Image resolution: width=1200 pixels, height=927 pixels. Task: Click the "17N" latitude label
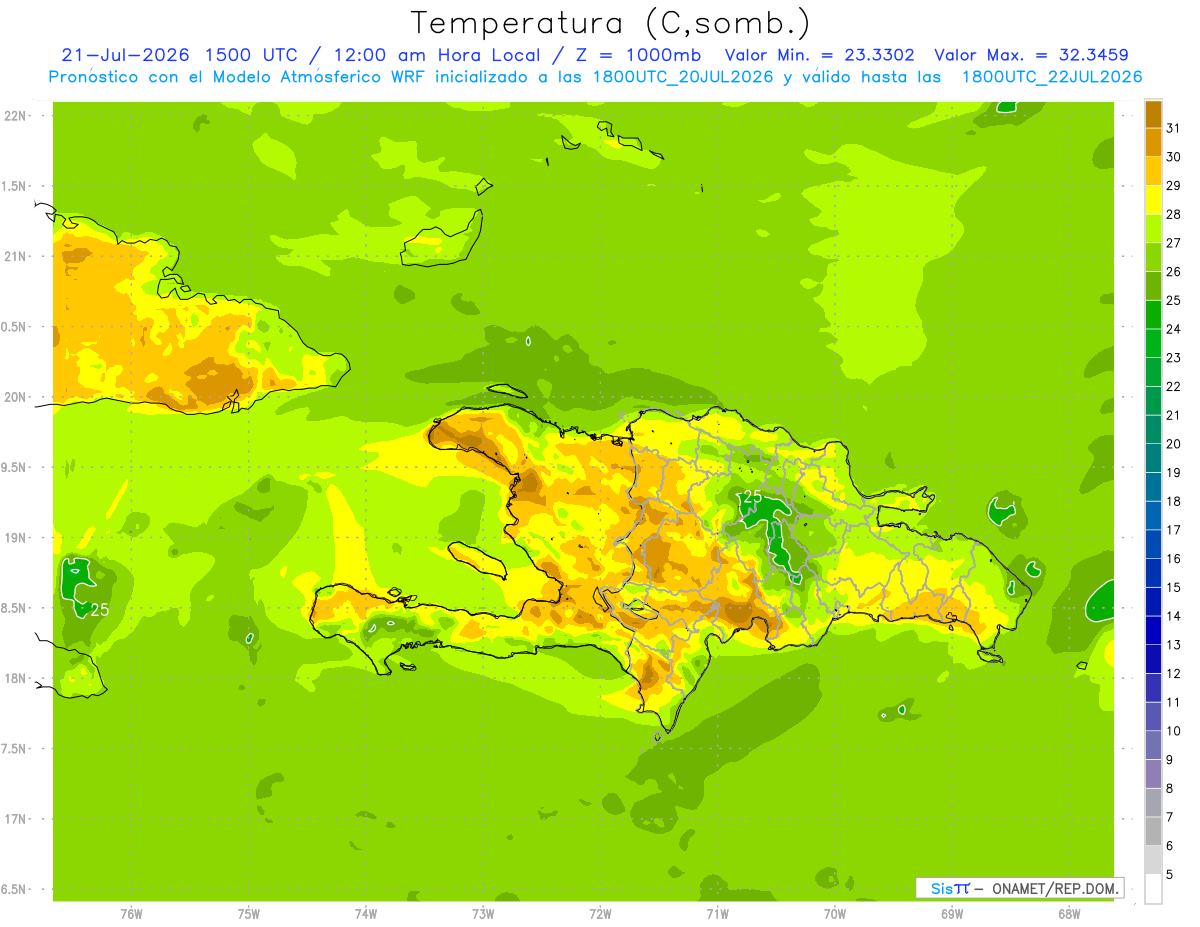point(15,819)
